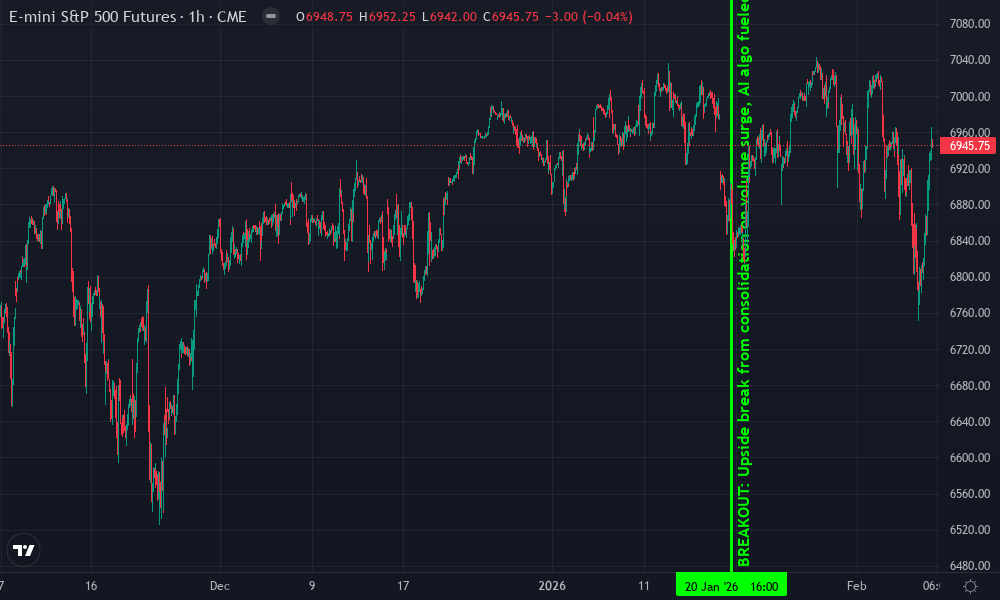Screen dimensions: 1000x600
Task: Click the 6520.00 price scale label
Action: coord(969,530)
